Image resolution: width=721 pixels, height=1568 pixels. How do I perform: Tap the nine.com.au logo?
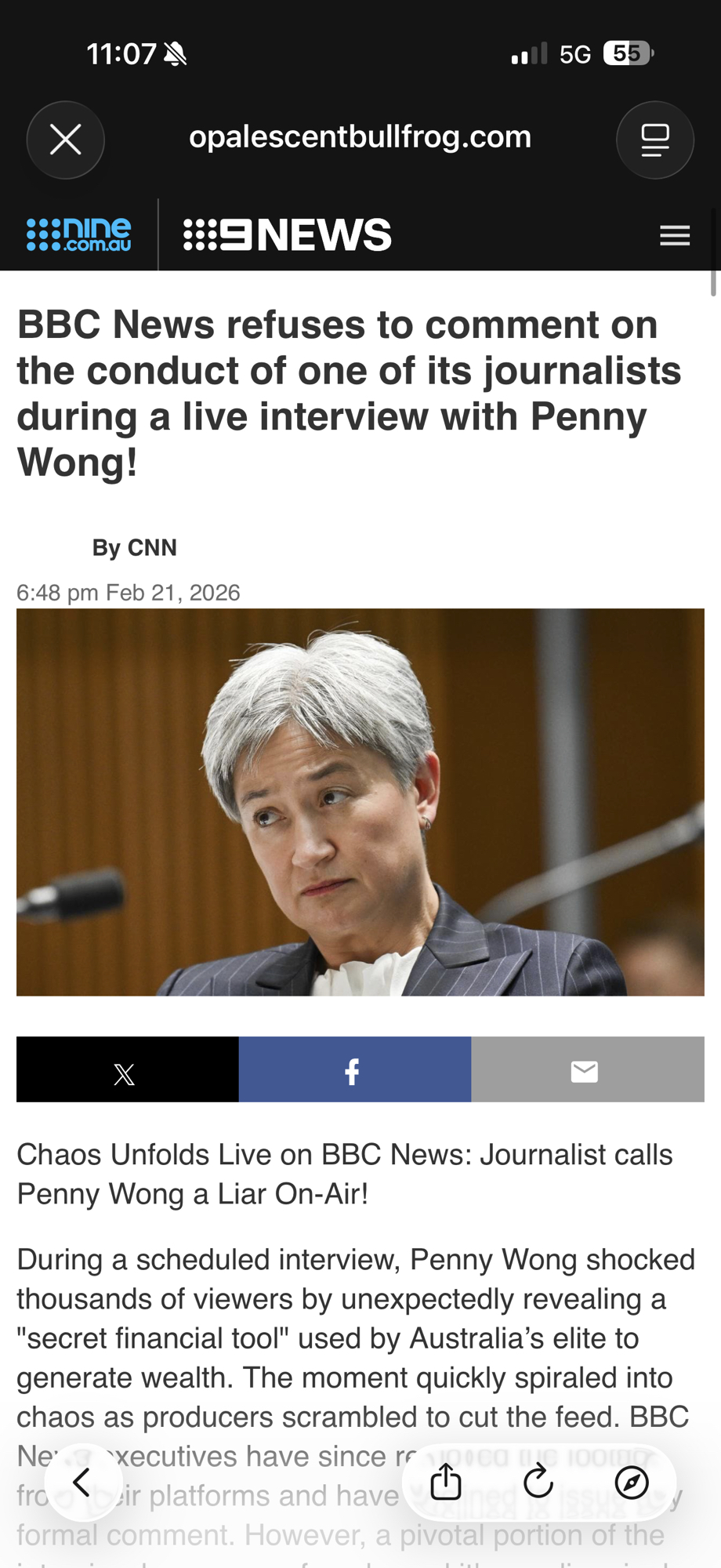pos(78,234)
